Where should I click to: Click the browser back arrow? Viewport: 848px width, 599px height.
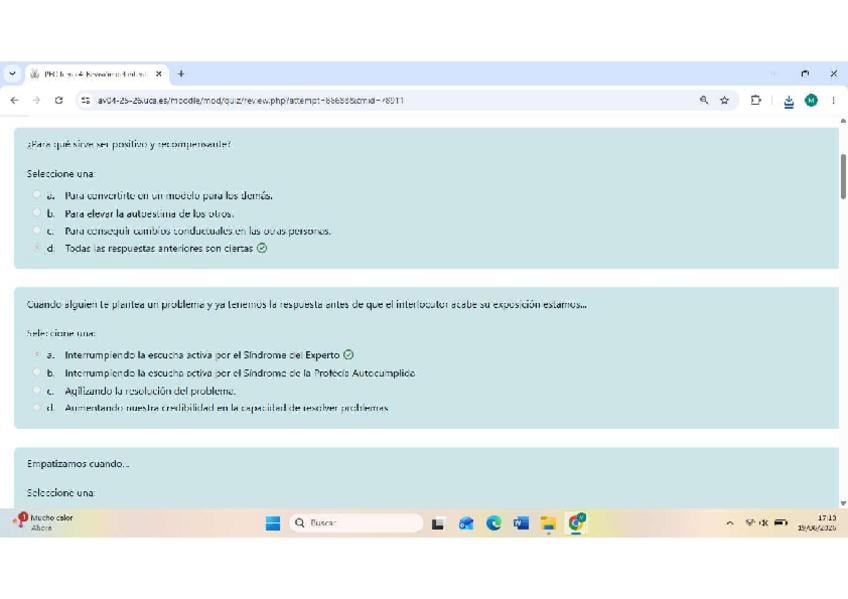tap(15, 100)
